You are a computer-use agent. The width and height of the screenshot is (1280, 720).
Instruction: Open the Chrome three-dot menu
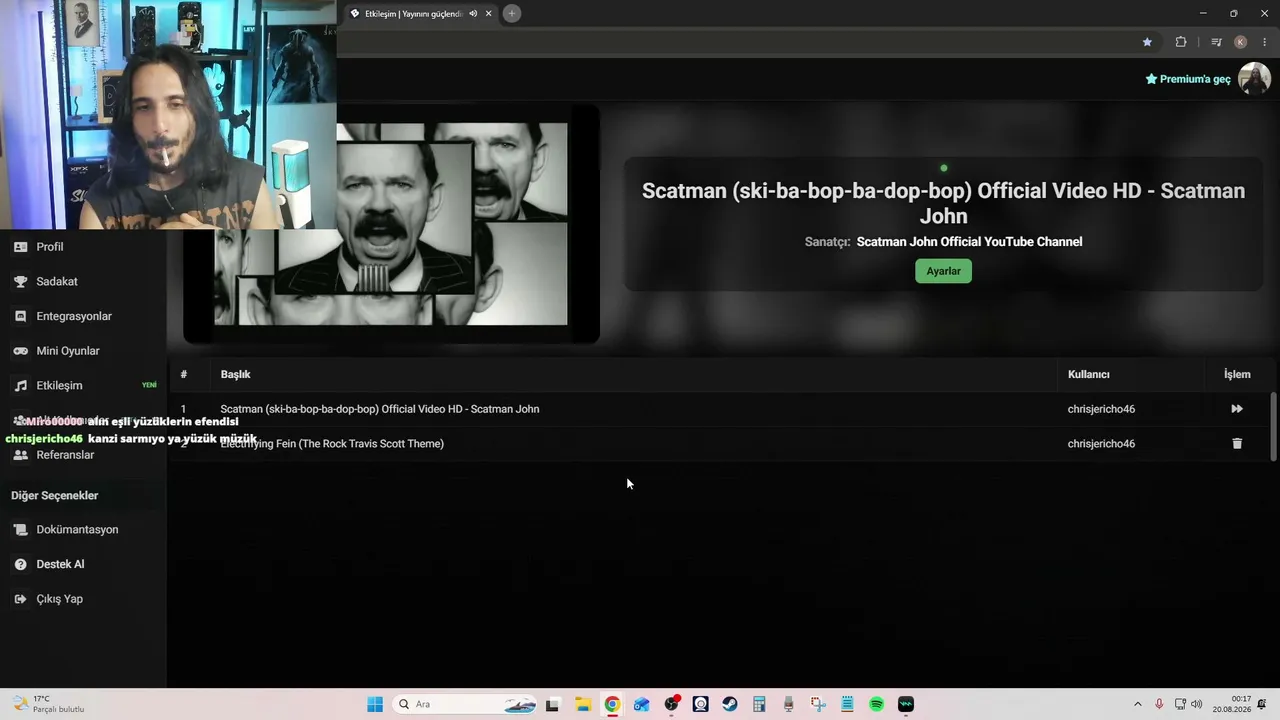pyautogui.click(x=1265, y=42)
